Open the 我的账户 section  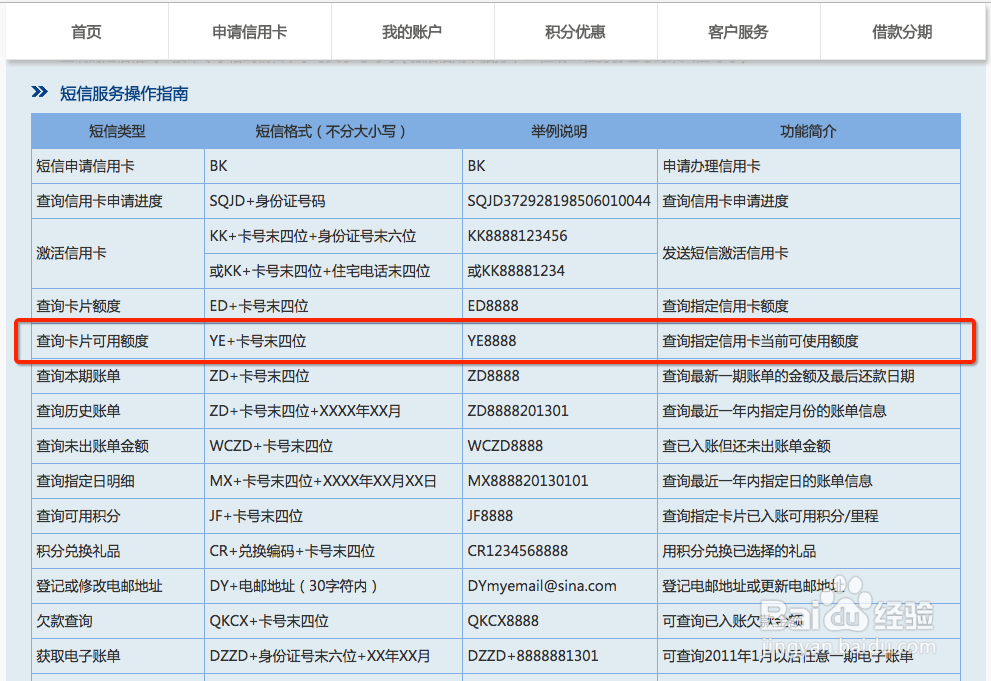point(412,31)
